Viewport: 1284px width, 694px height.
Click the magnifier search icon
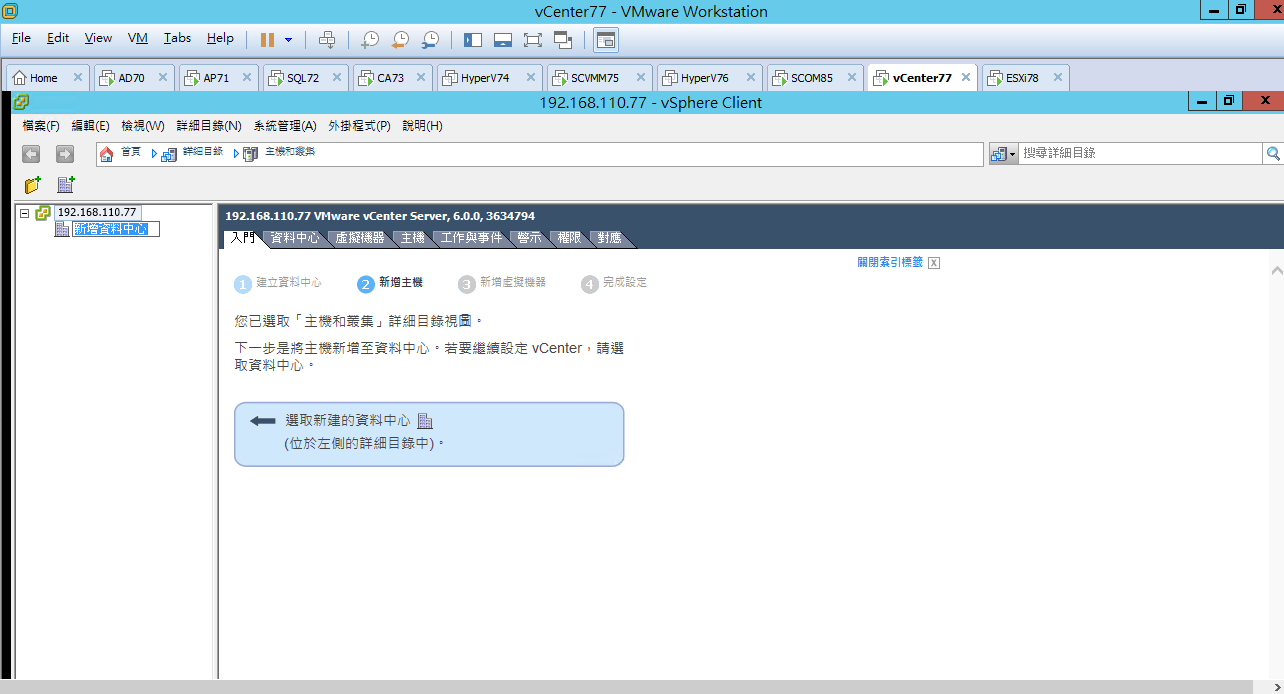1273,154
